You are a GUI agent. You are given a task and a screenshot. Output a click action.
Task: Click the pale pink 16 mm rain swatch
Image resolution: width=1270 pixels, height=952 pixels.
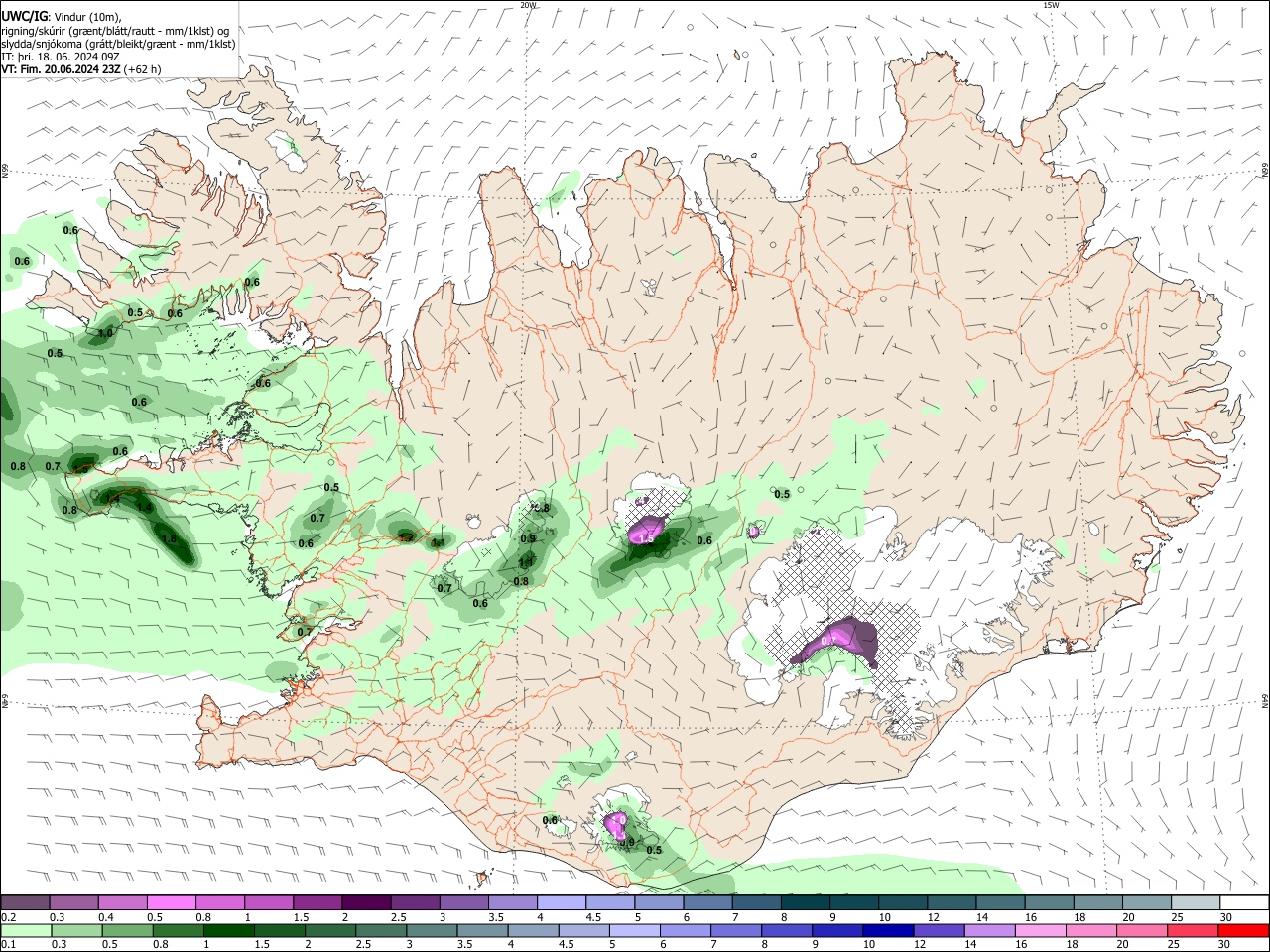(1040, 930)
